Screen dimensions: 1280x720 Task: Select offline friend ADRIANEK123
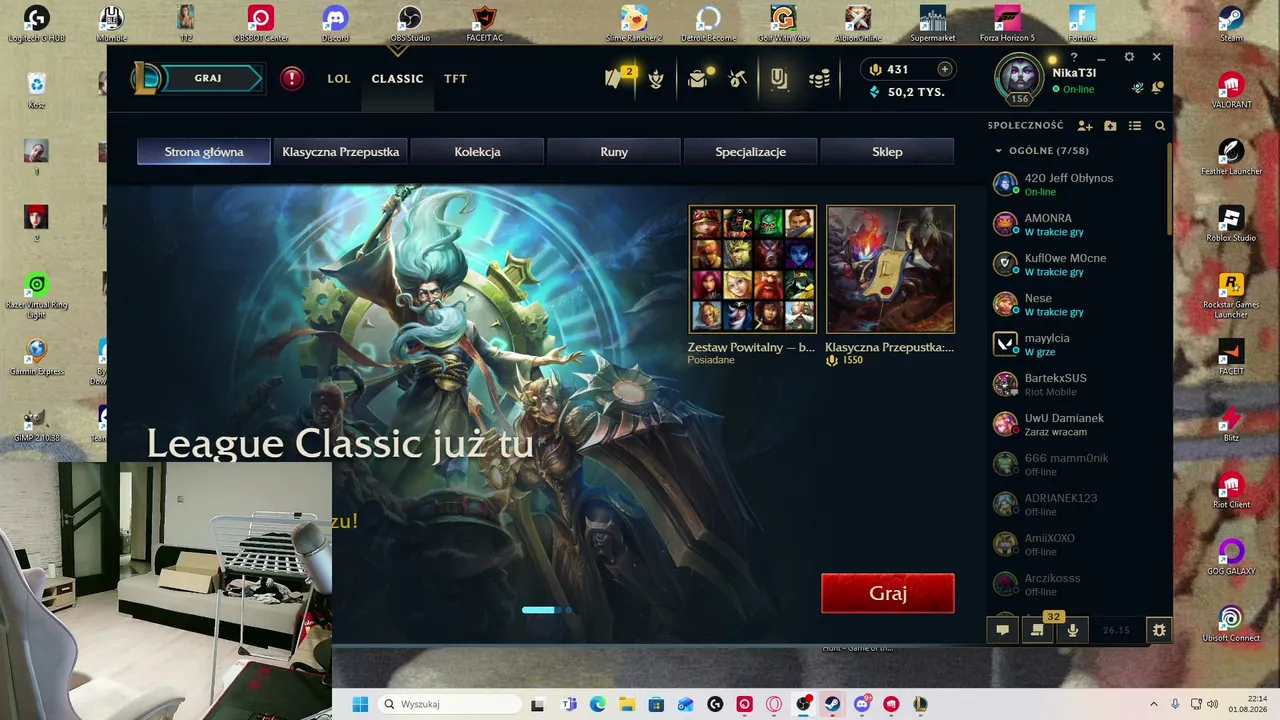click(x=1078, y=504)
